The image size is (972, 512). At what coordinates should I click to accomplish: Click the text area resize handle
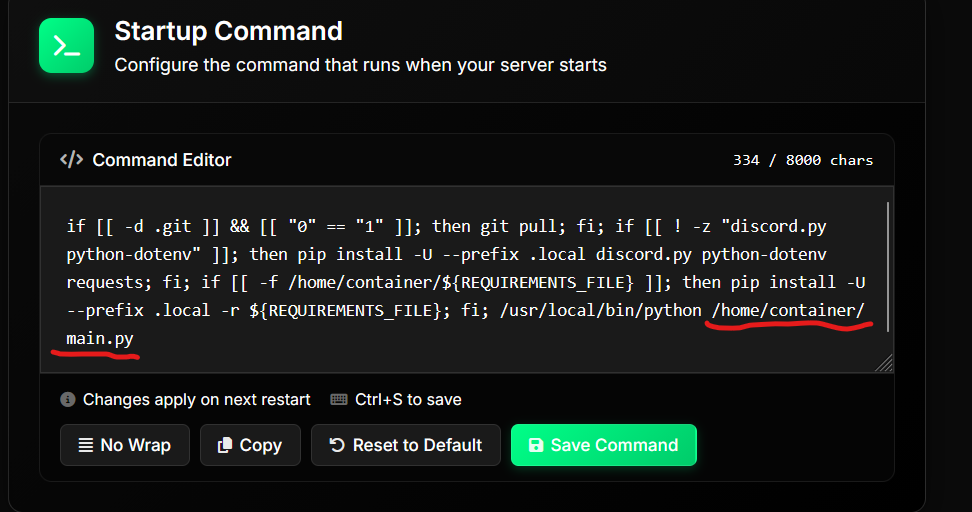click(x=885, y=364)
